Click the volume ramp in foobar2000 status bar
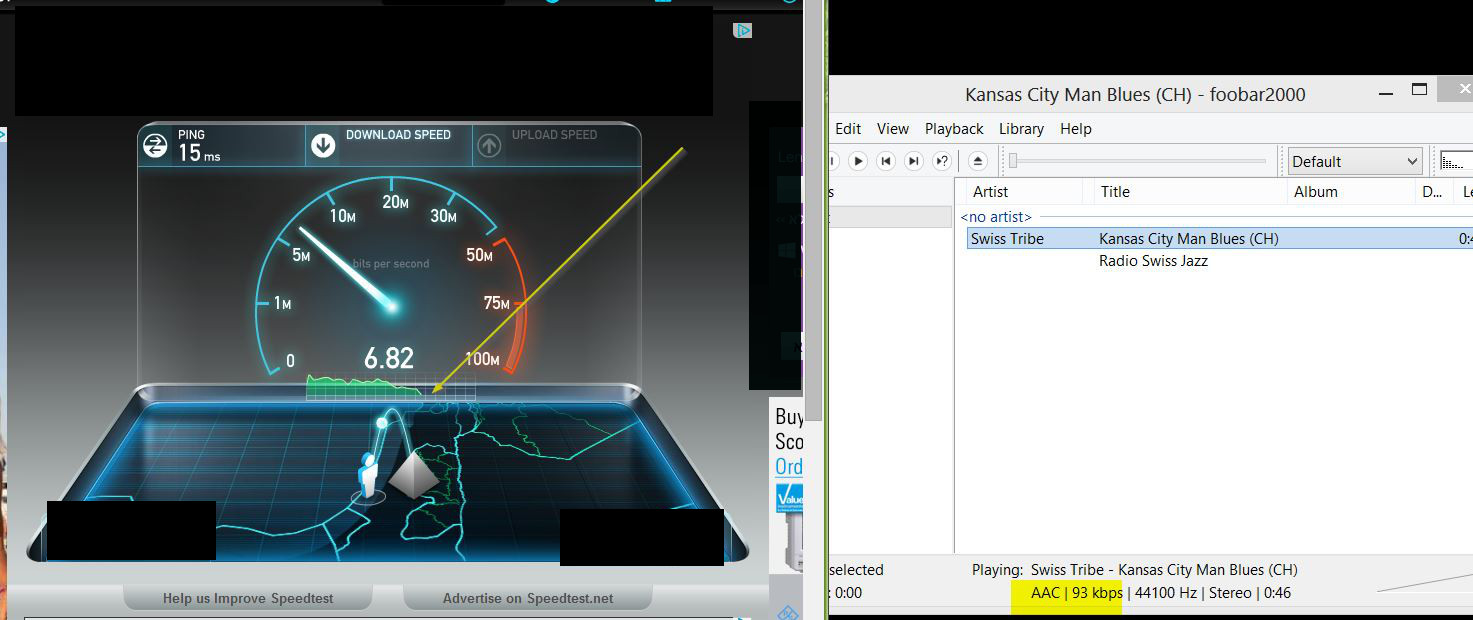Image resolution: width=1473 pixels, height=620 pixels. coord(1425,581)
